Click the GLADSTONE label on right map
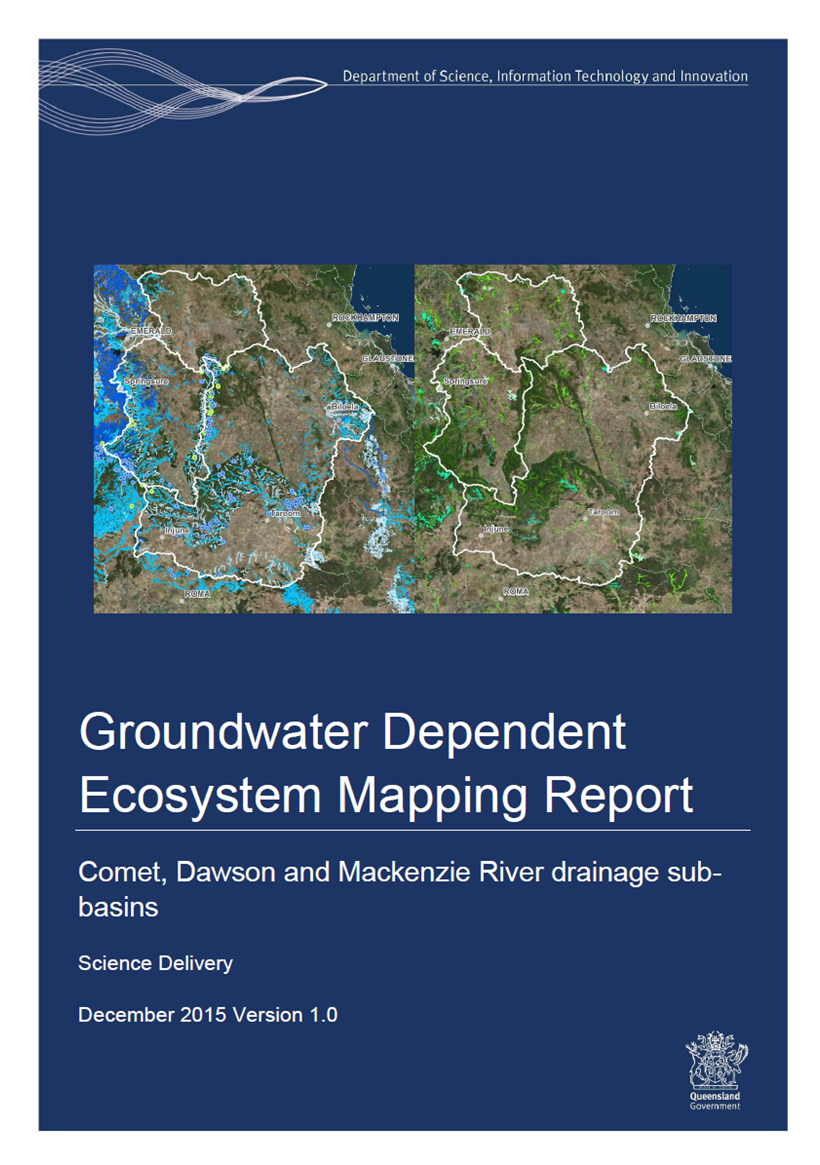The width and height of the screenshot is (820, 1165). [705, 358]
